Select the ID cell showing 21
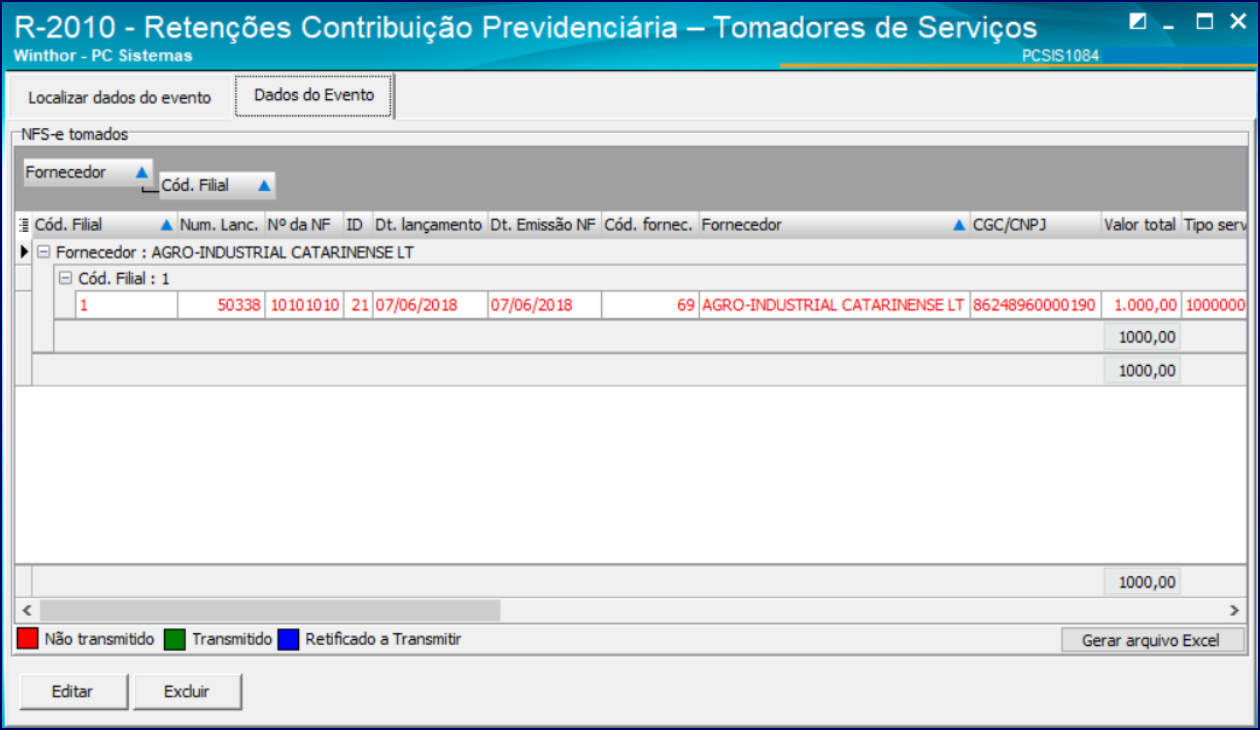 point(358,305)
